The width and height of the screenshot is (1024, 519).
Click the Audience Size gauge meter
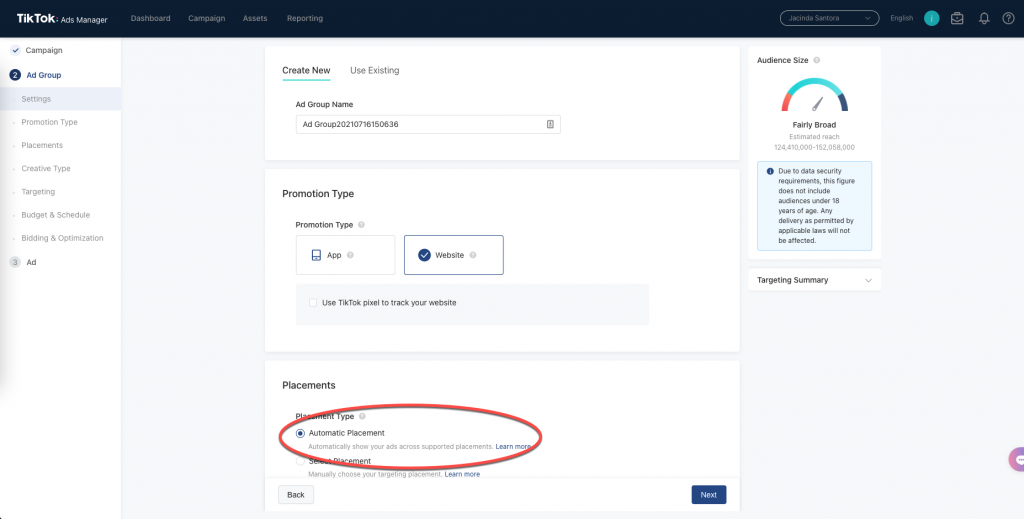814,95
